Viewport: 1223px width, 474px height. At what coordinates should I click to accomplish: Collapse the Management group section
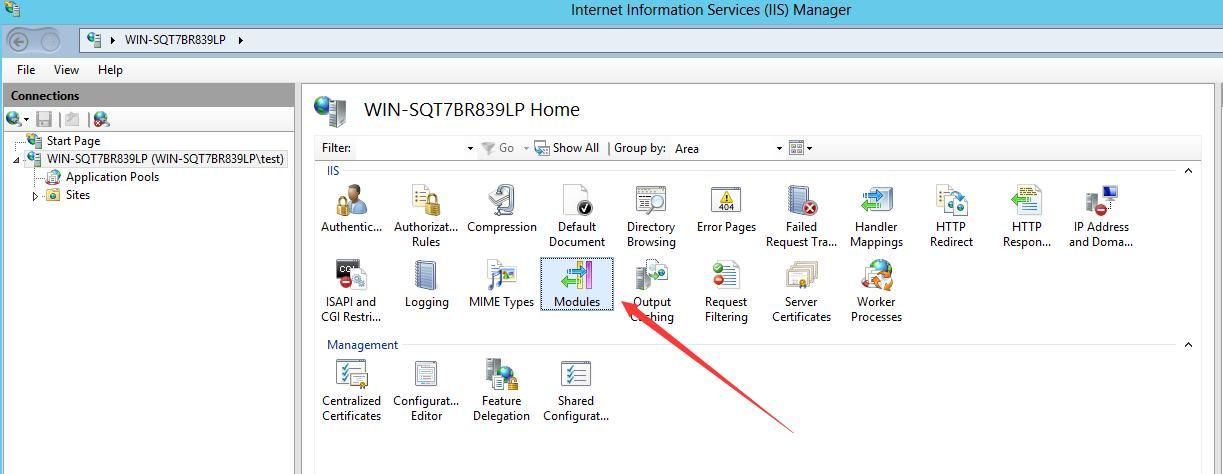pos(1188,345)
